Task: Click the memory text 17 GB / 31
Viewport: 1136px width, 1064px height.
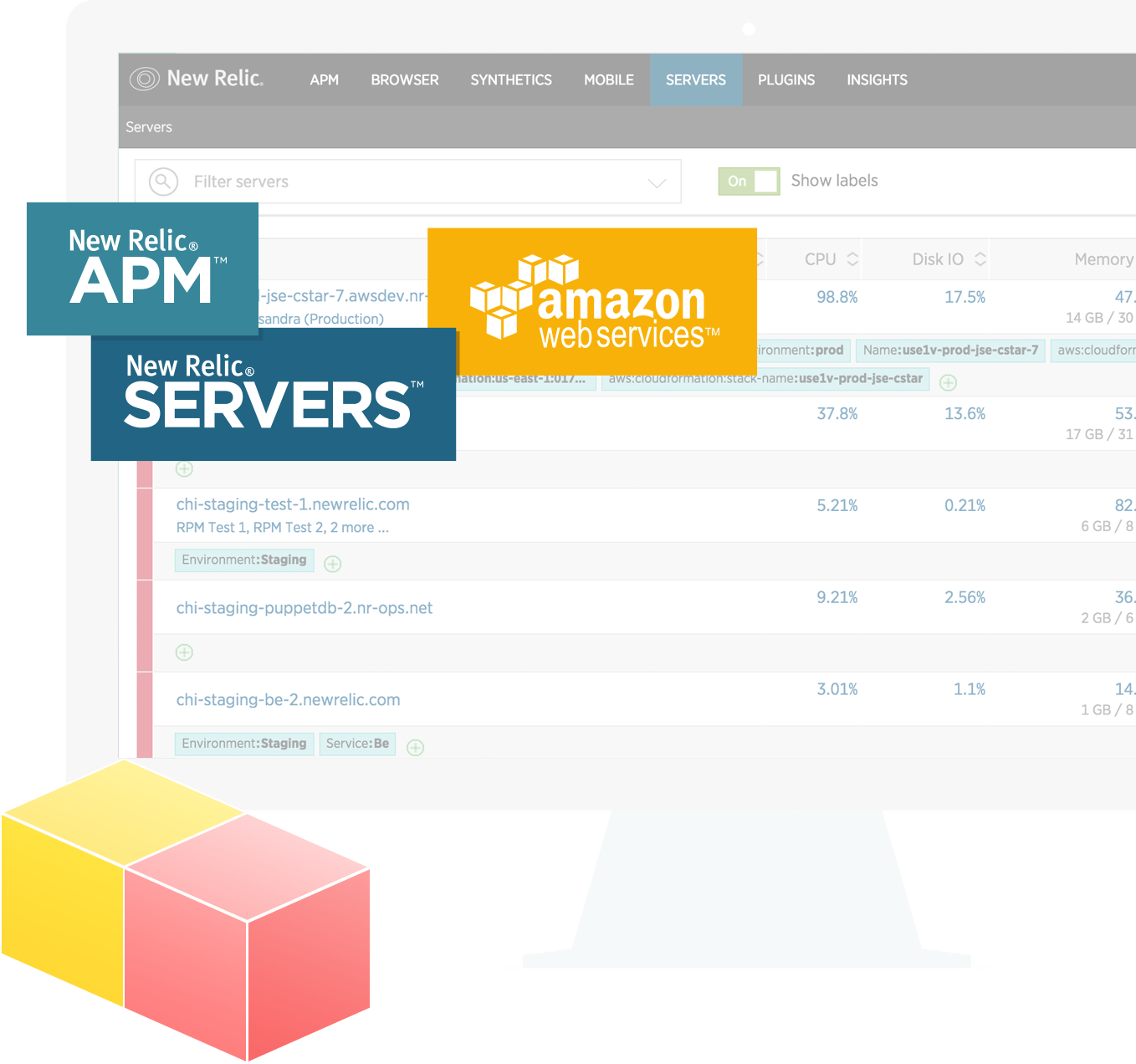Action: tap(1099, 435)
